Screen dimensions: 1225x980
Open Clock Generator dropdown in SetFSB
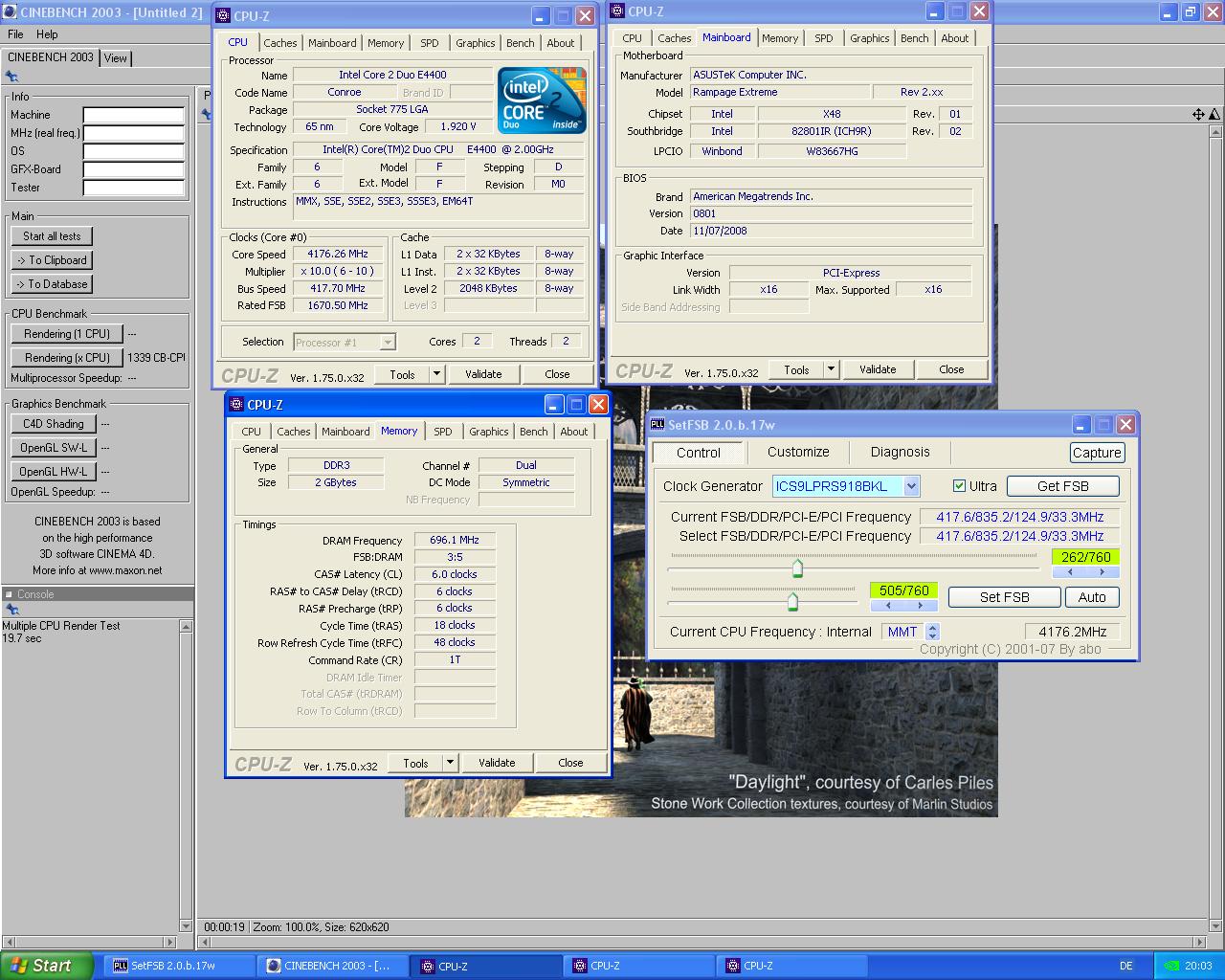pos(911,486)
